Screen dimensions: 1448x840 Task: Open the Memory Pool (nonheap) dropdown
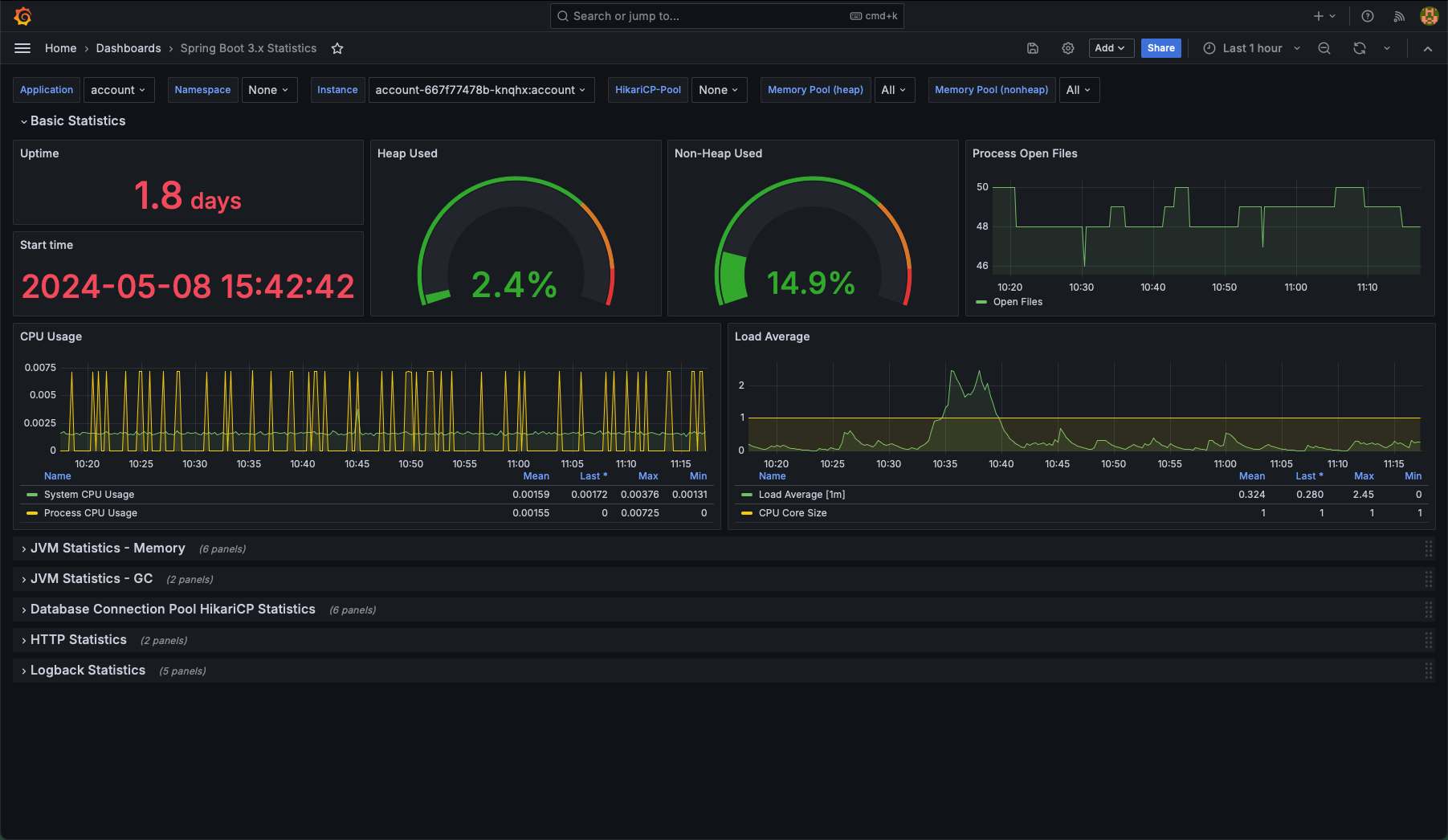(x=1079, y=90)
